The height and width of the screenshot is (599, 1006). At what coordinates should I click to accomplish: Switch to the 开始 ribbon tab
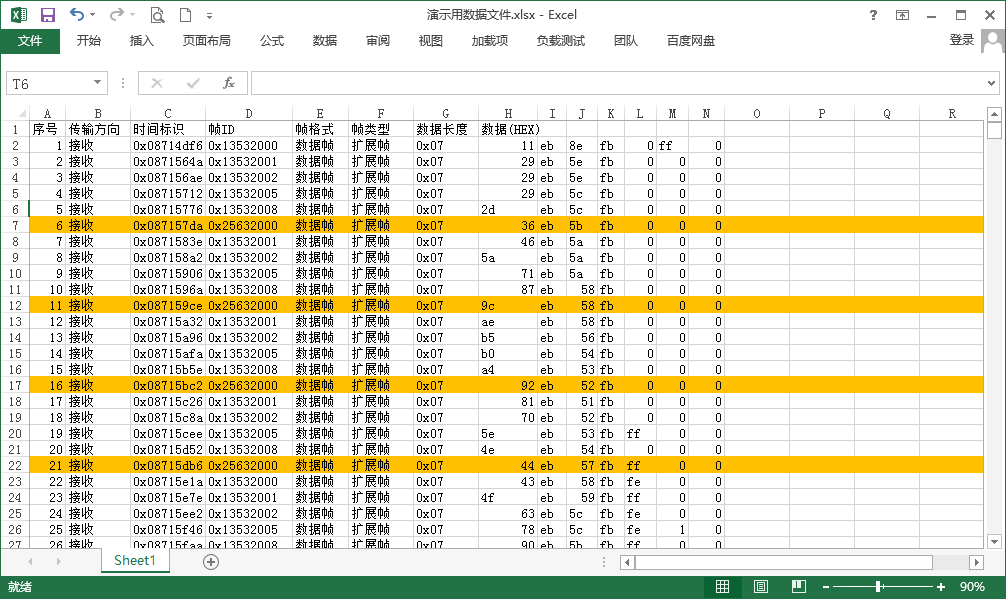89,41
